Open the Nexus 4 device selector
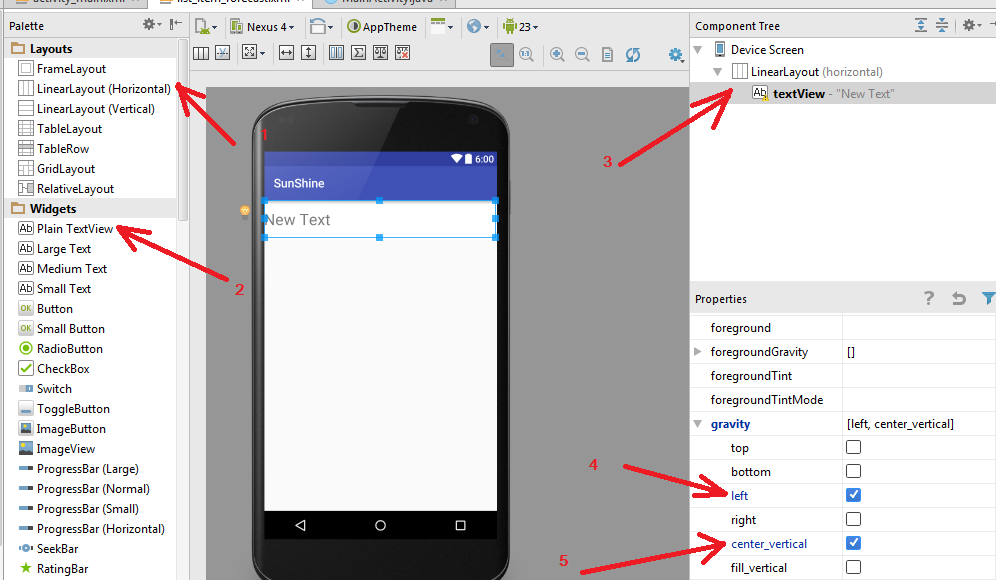 [x=262, y=27]
